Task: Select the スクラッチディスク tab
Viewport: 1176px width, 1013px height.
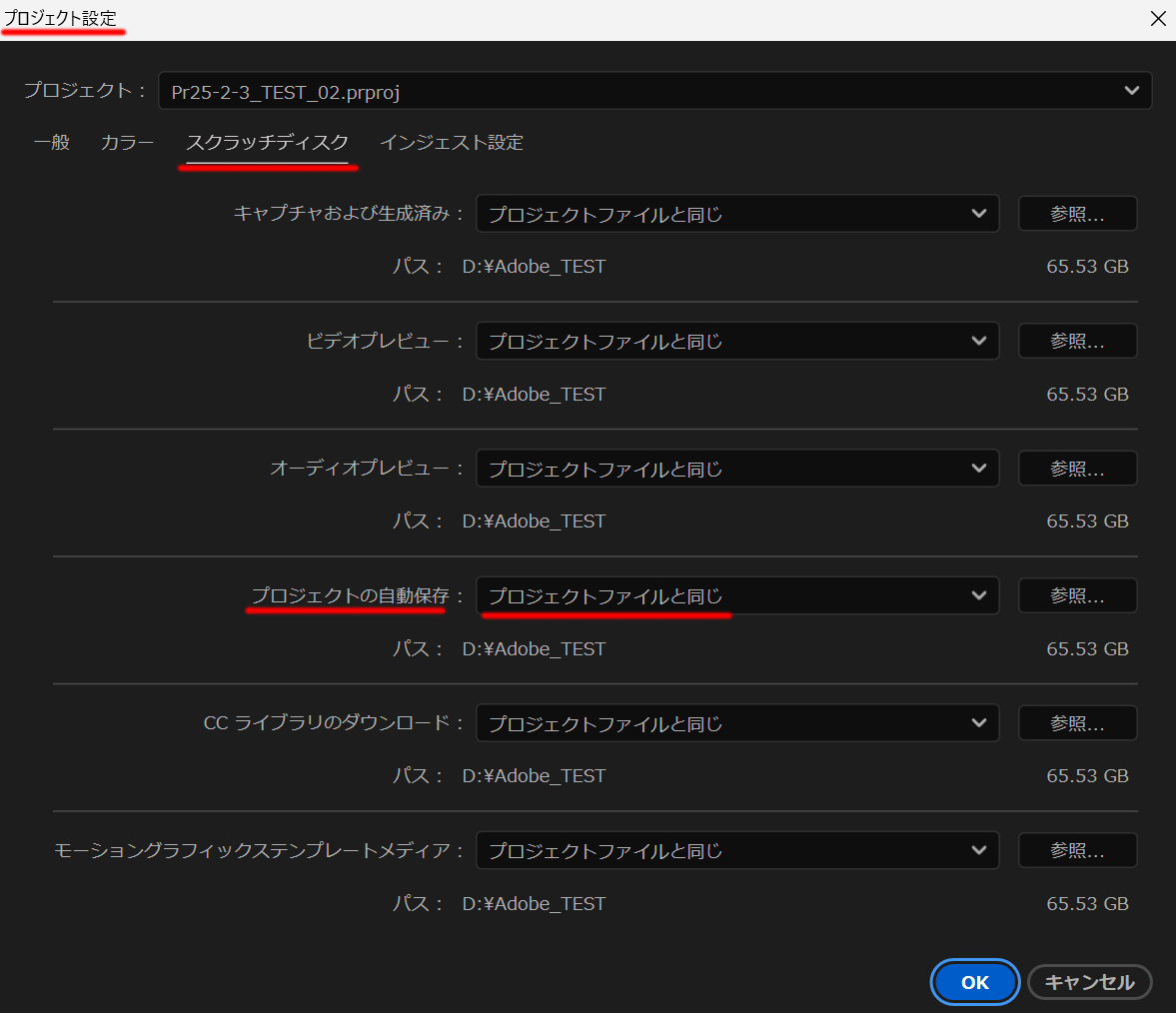Action: [268, 142]
